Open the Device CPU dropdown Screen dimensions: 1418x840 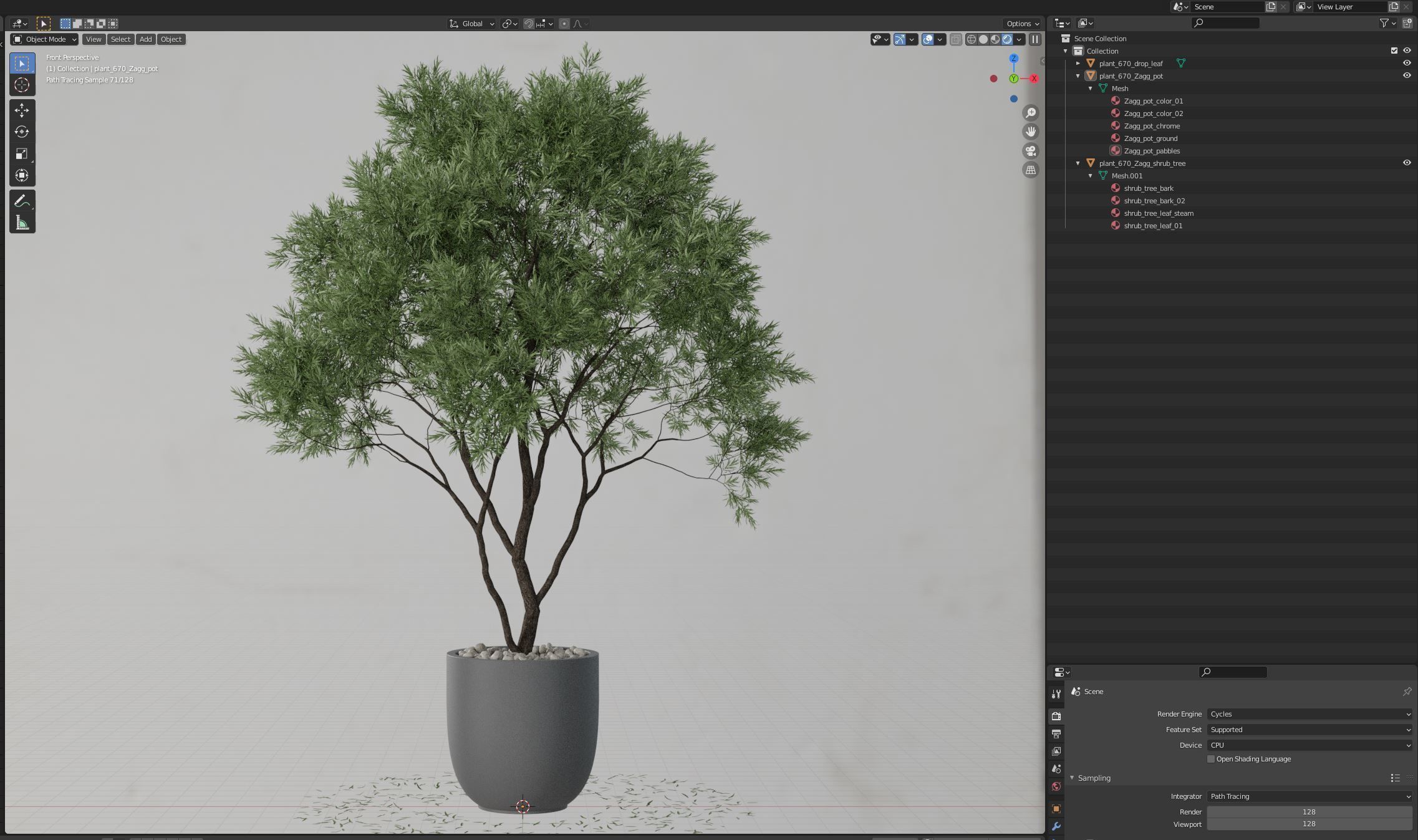pyautogui.click(x=1309, y=745)
